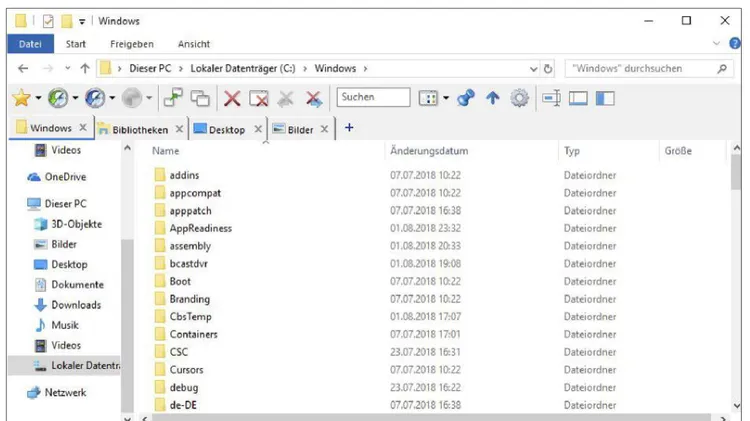The image size is (750, 421).
Task: Sort by Typ column header
Action: tap(572, 151)
